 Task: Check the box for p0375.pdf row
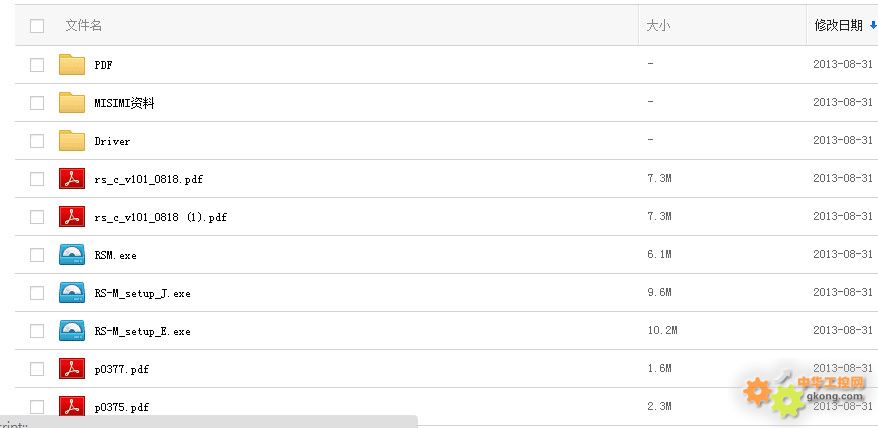(37, 407)
